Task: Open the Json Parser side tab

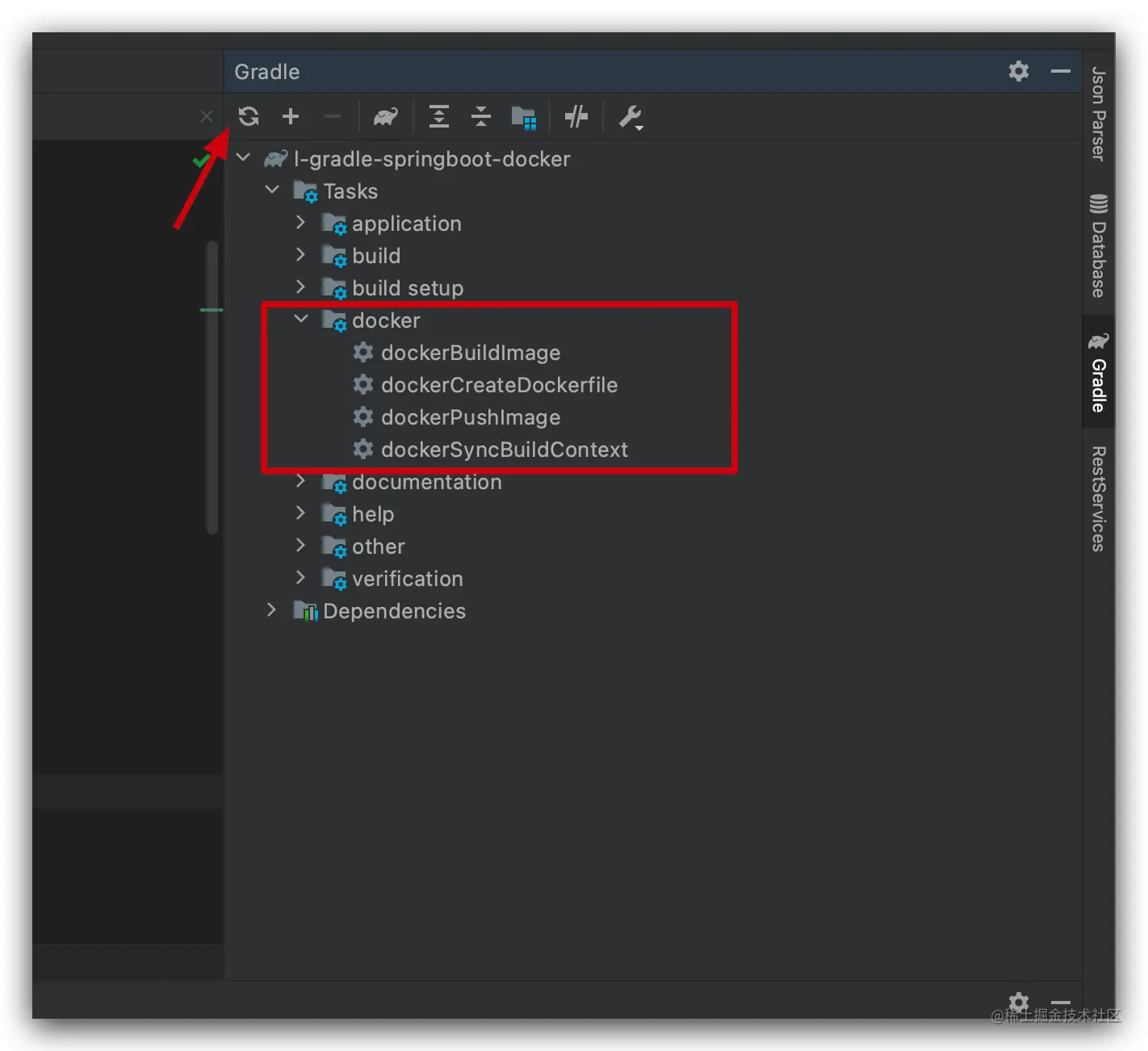Action: [1098, 114]
